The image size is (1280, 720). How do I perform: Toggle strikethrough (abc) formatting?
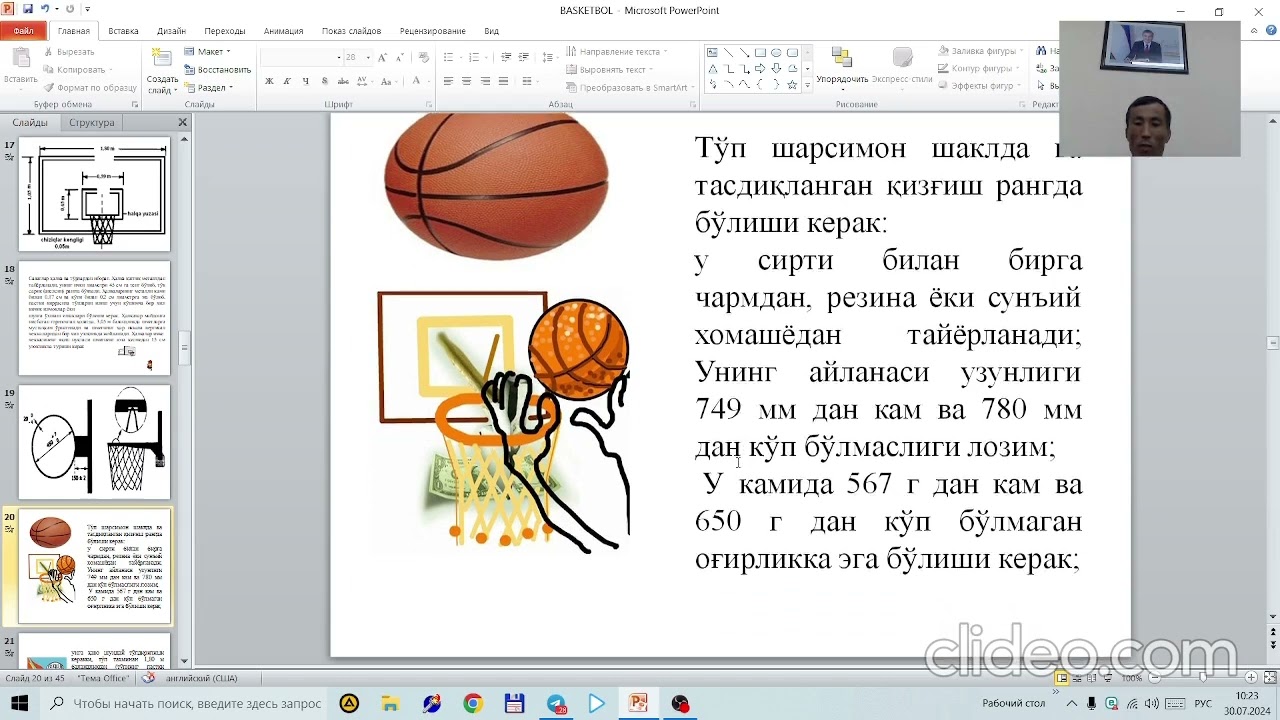click(344, 81)
